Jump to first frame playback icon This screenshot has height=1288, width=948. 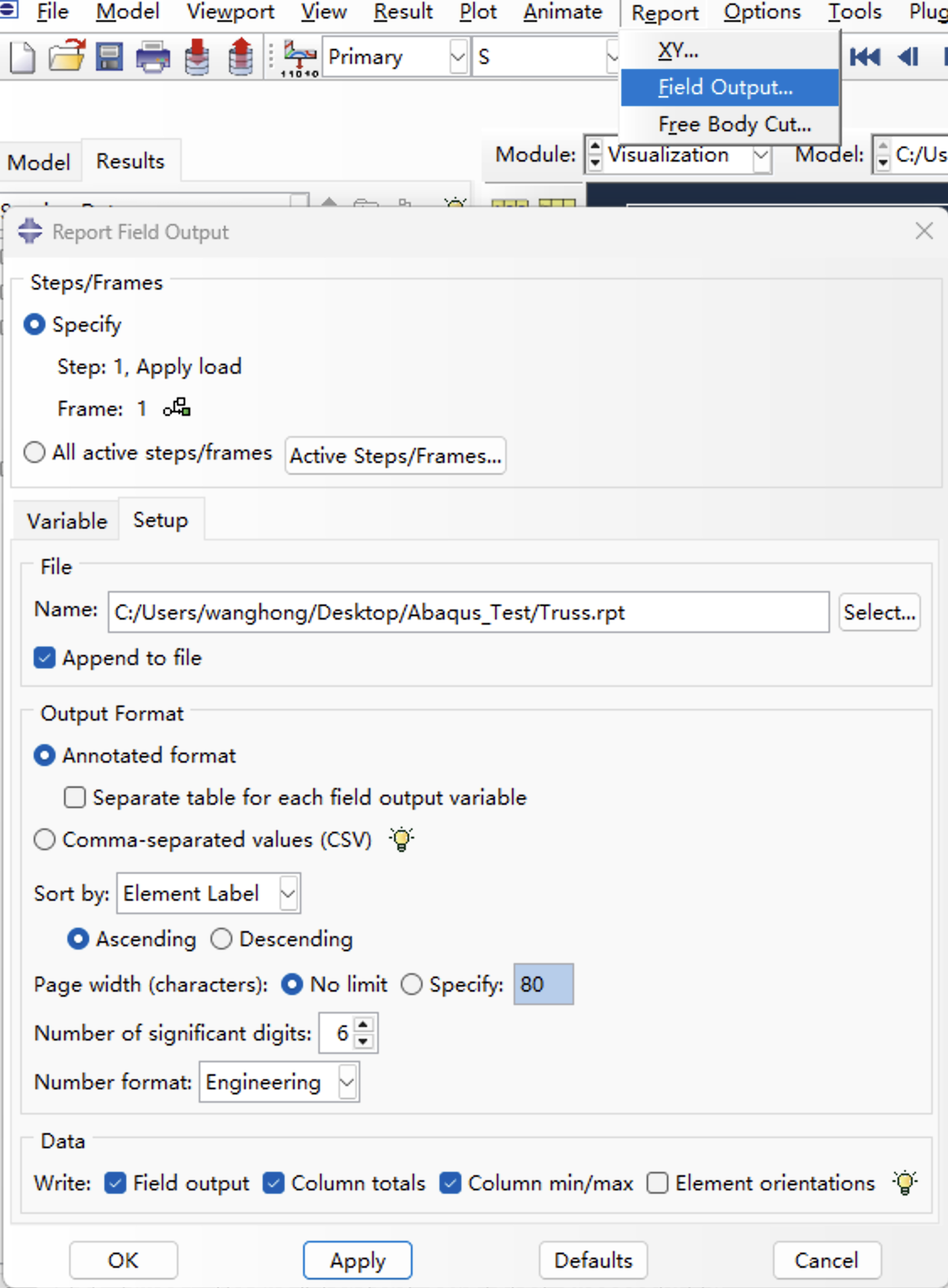(865, 57)
